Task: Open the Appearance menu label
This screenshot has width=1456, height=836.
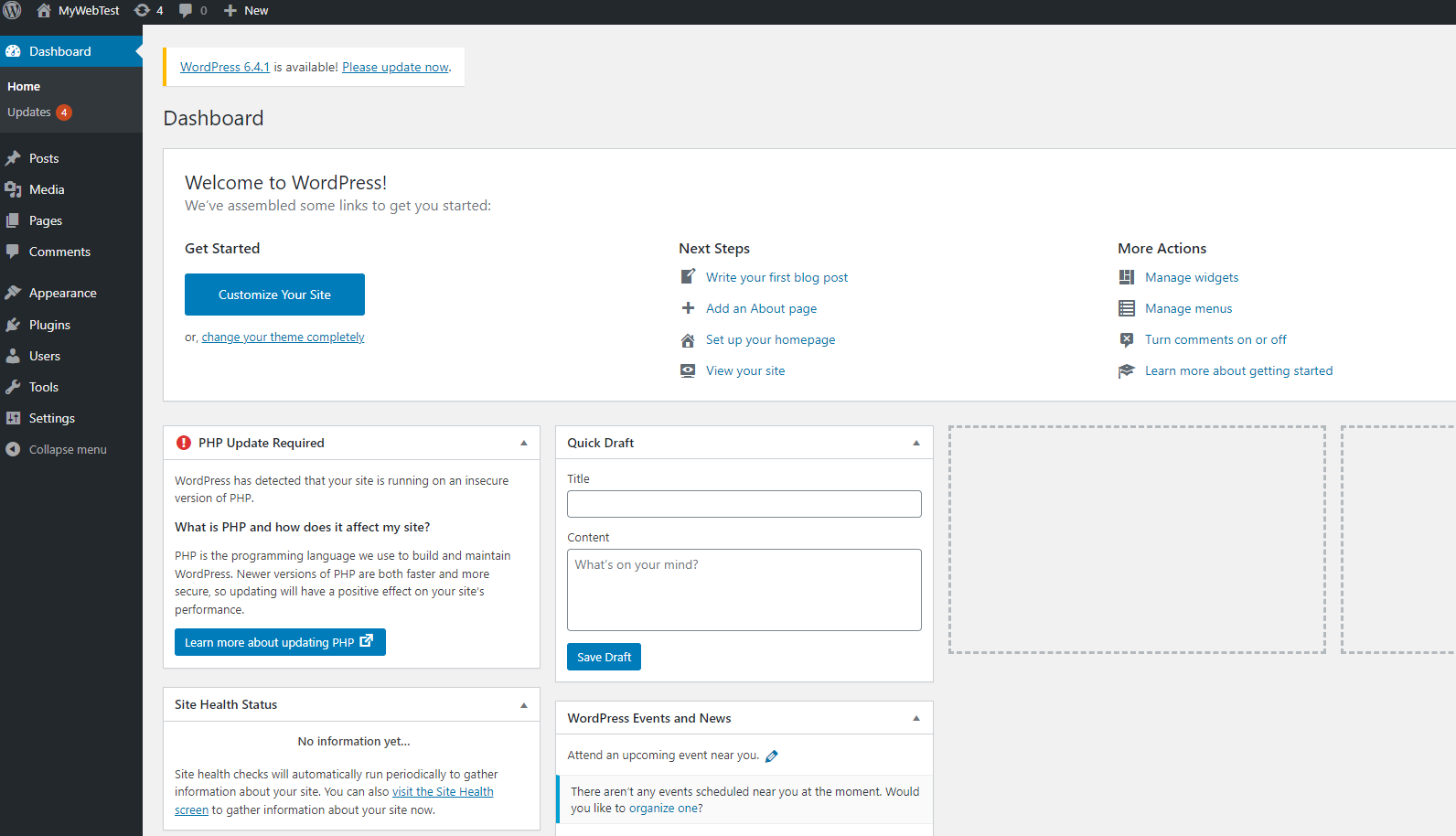Action: pyautogui.click(x=63, y=293)
